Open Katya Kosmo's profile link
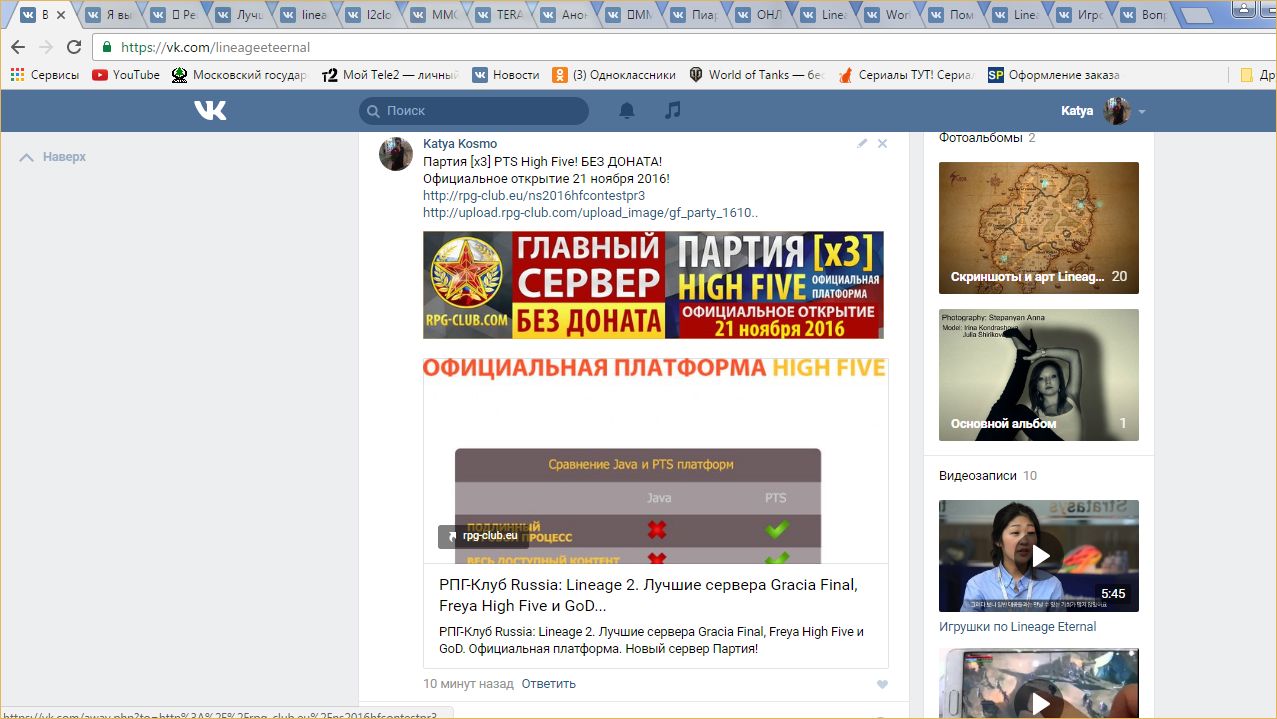The image size is (1277, 719). point(460,144)
